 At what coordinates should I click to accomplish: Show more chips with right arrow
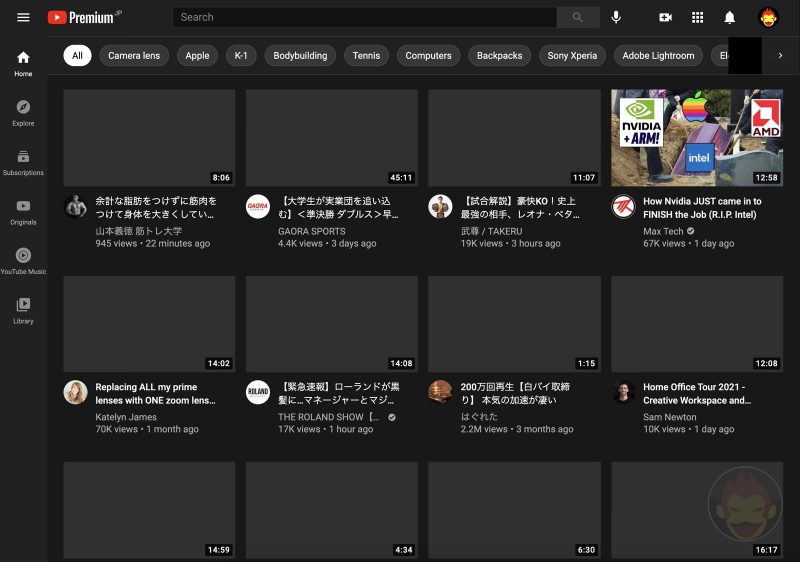pos(780,56)
